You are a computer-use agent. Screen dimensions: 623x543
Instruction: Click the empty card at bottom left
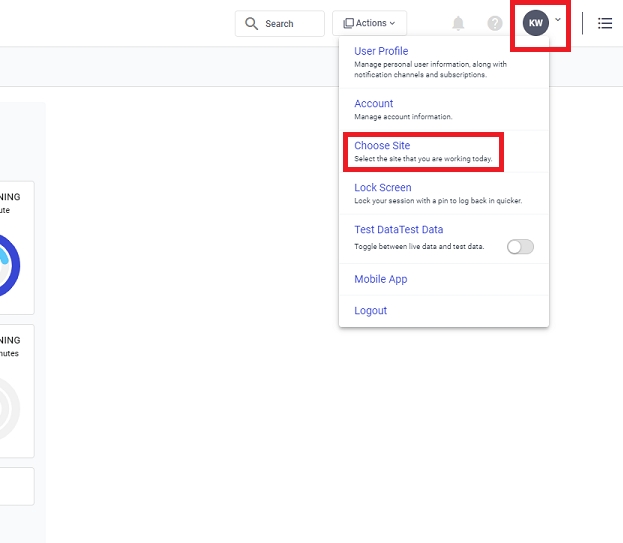tap(17, 486)
